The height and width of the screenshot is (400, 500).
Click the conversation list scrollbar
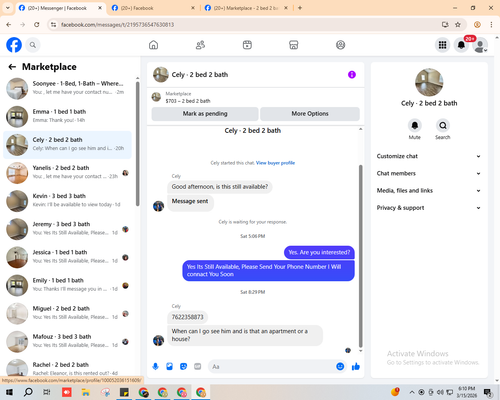[137, 144]
